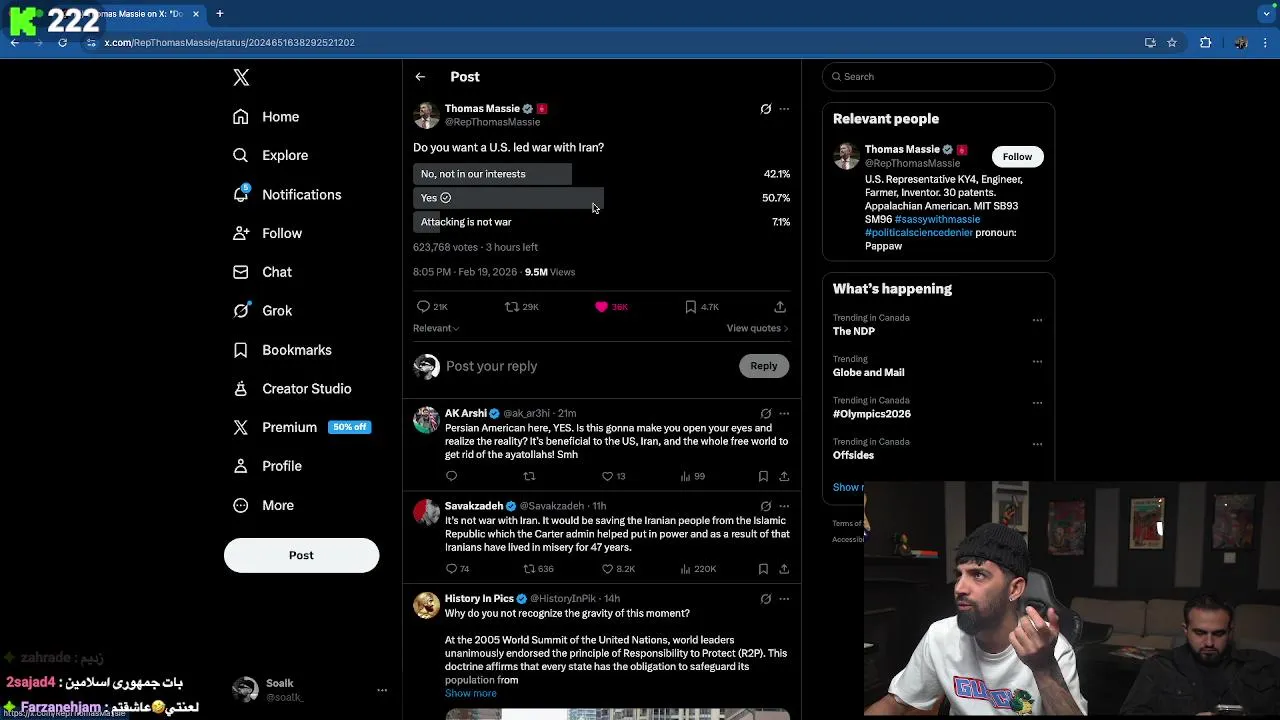1280x720 pixels.
Task: Reload the page in browser toolbar
Action: pos(62,43)
